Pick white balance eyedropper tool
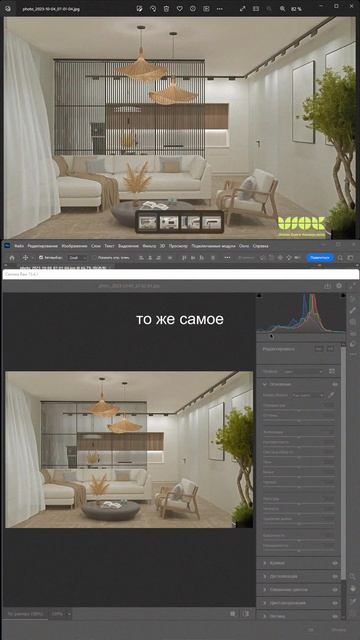Viewport: 360px width, 640px height. [331, 395]
